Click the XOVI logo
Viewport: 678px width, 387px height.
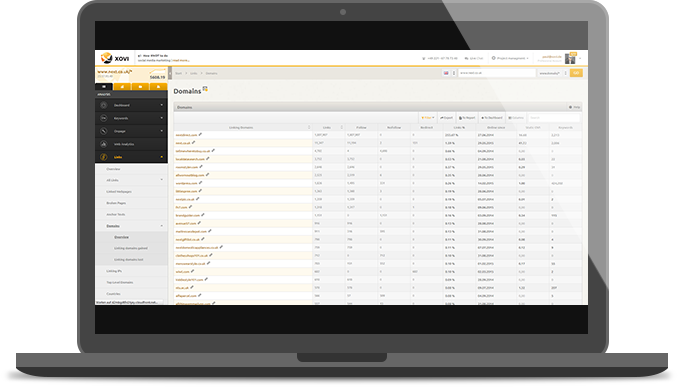[115, 58]
